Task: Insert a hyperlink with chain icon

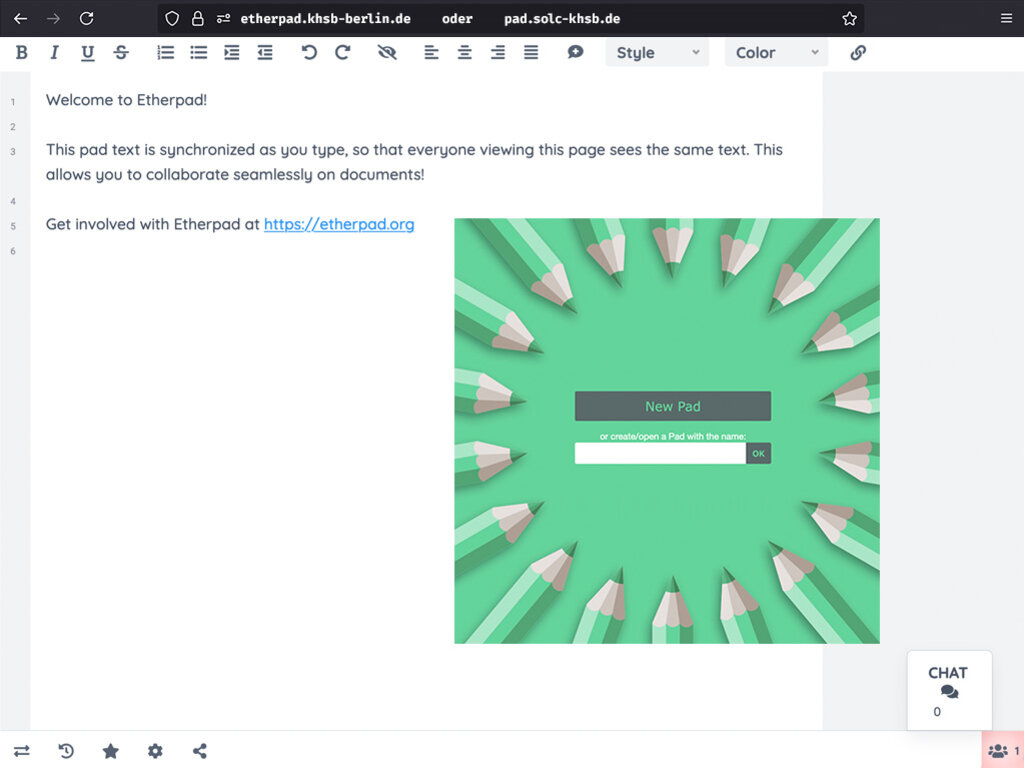Action: point(858,53)
